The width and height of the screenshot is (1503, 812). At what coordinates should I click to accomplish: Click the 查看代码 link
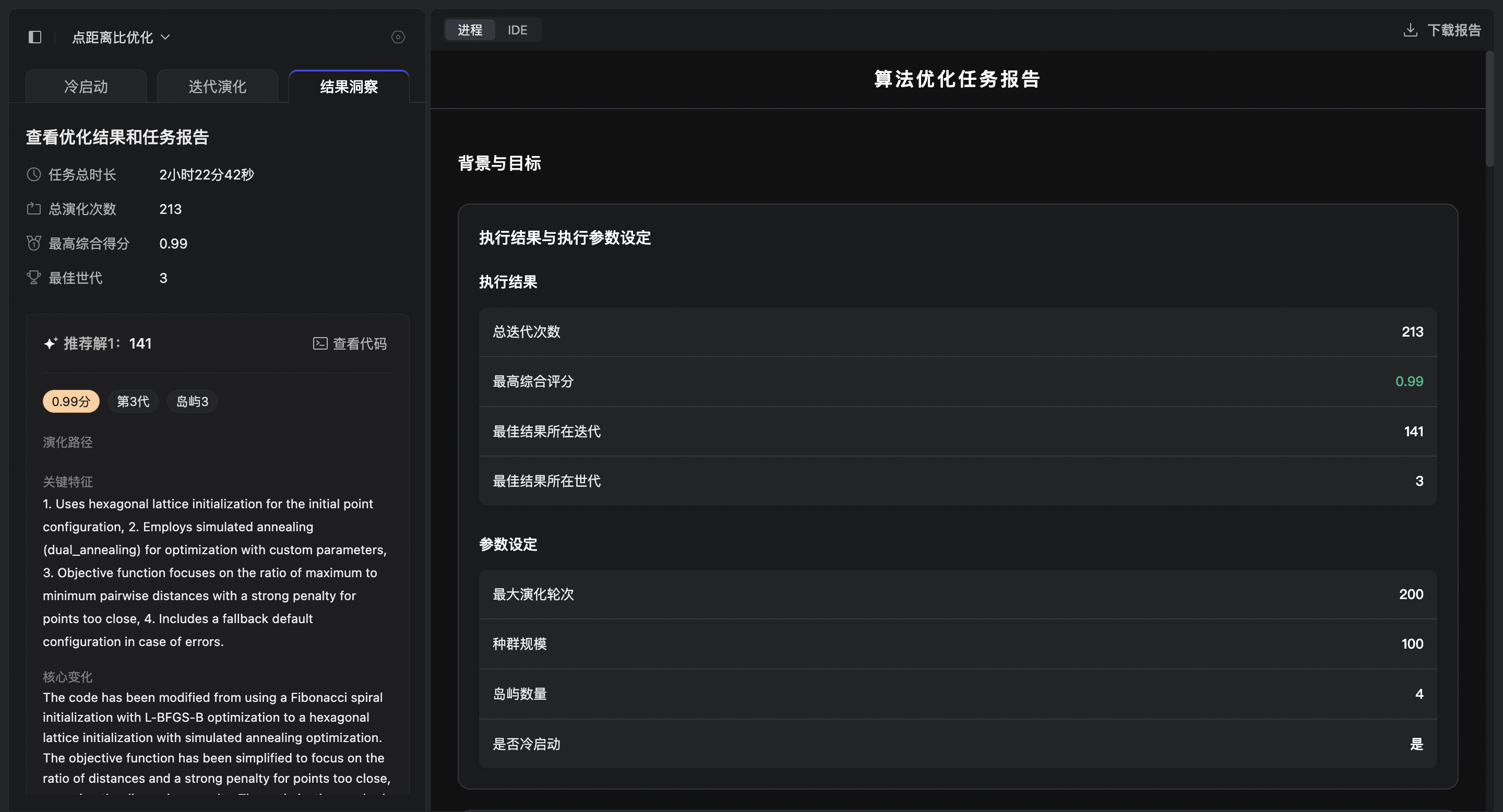360,343
